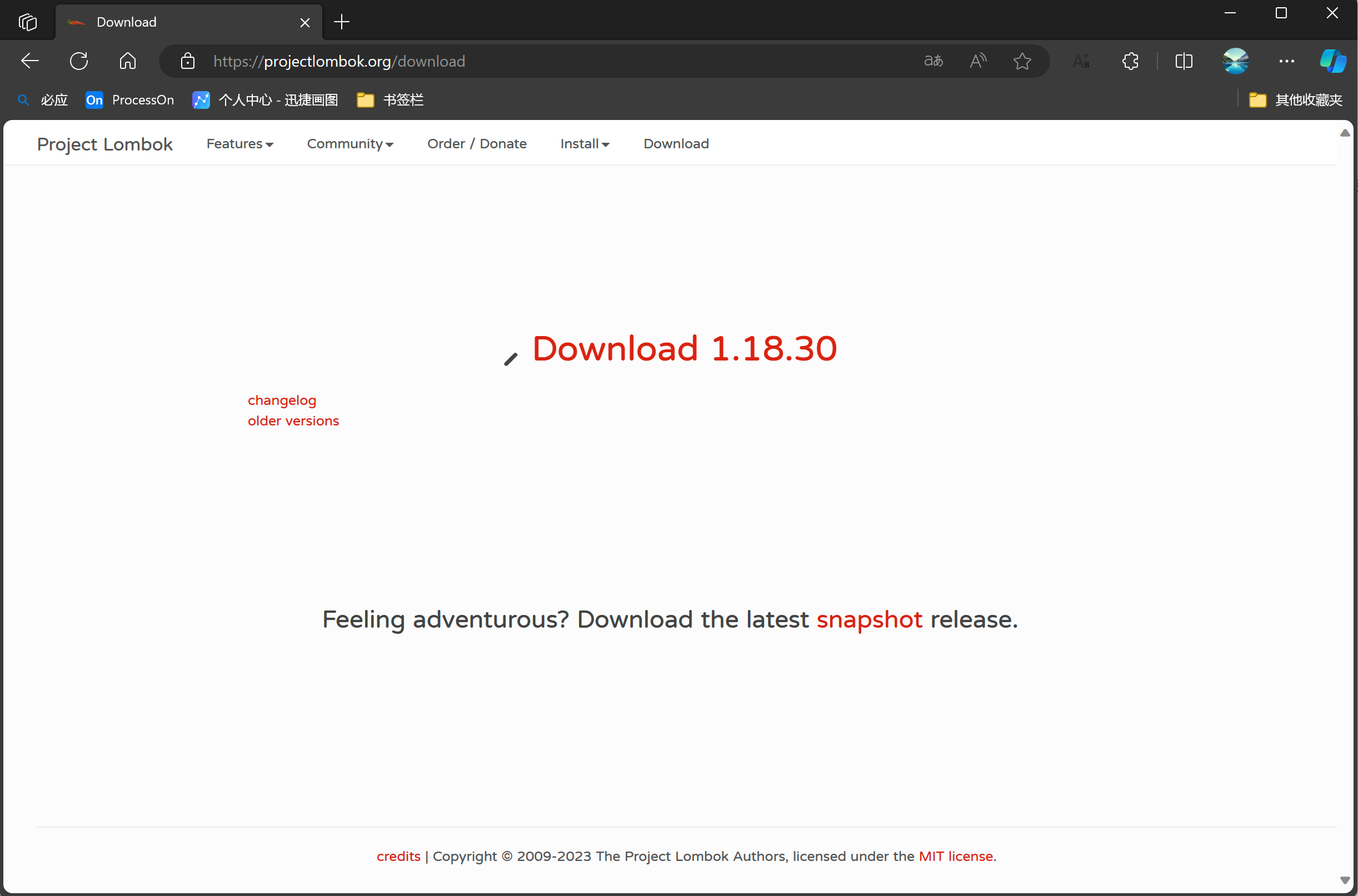
Task: Open the Copilot sidebar icon
Action: tap(1332, 61)
